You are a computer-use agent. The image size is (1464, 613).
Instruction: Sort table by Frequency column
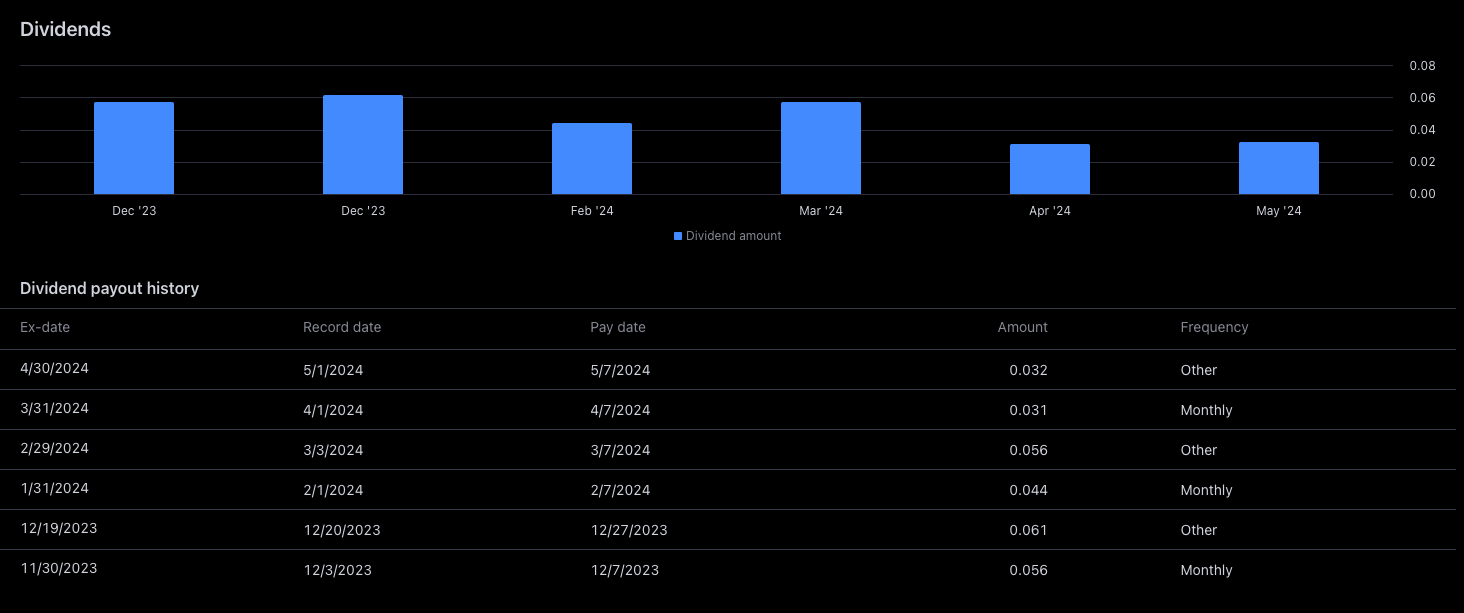pos(1214,327)
